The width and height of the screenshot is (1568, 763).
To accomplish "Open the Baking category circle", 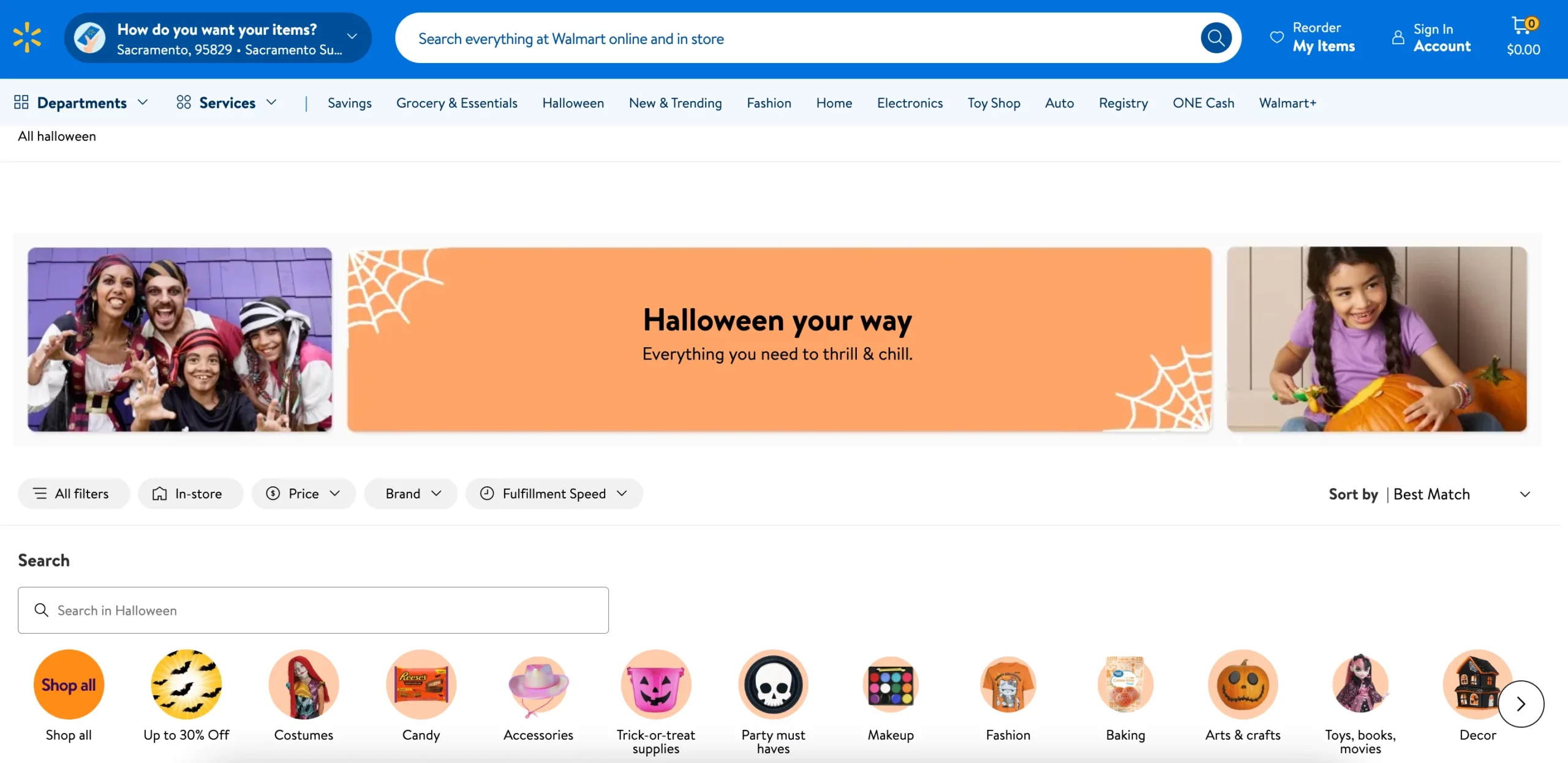I will pos(1126,684).
